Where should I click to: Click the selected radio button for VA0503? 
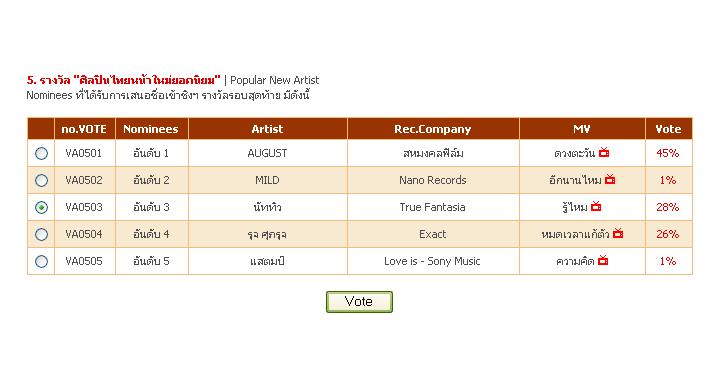click(41, 207)
